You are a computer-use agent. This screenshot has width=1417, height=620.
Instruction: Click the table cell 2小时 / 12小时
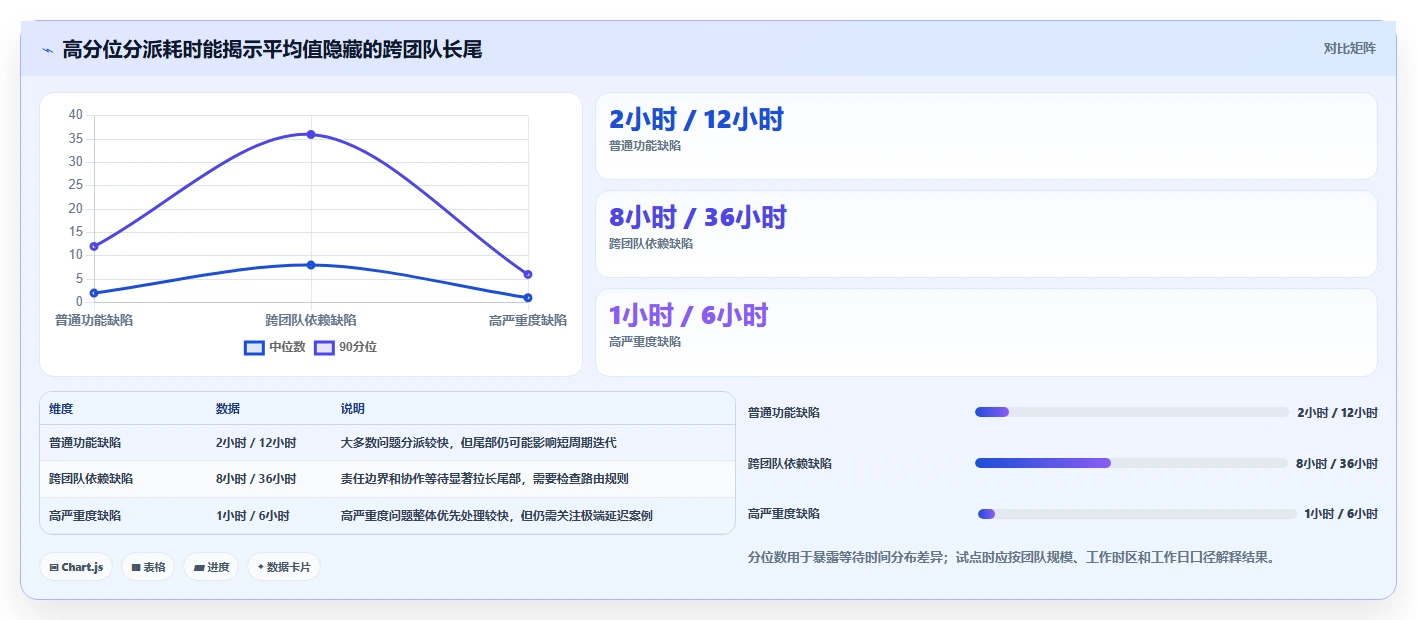pyautogui.click(x=256, y=443)
